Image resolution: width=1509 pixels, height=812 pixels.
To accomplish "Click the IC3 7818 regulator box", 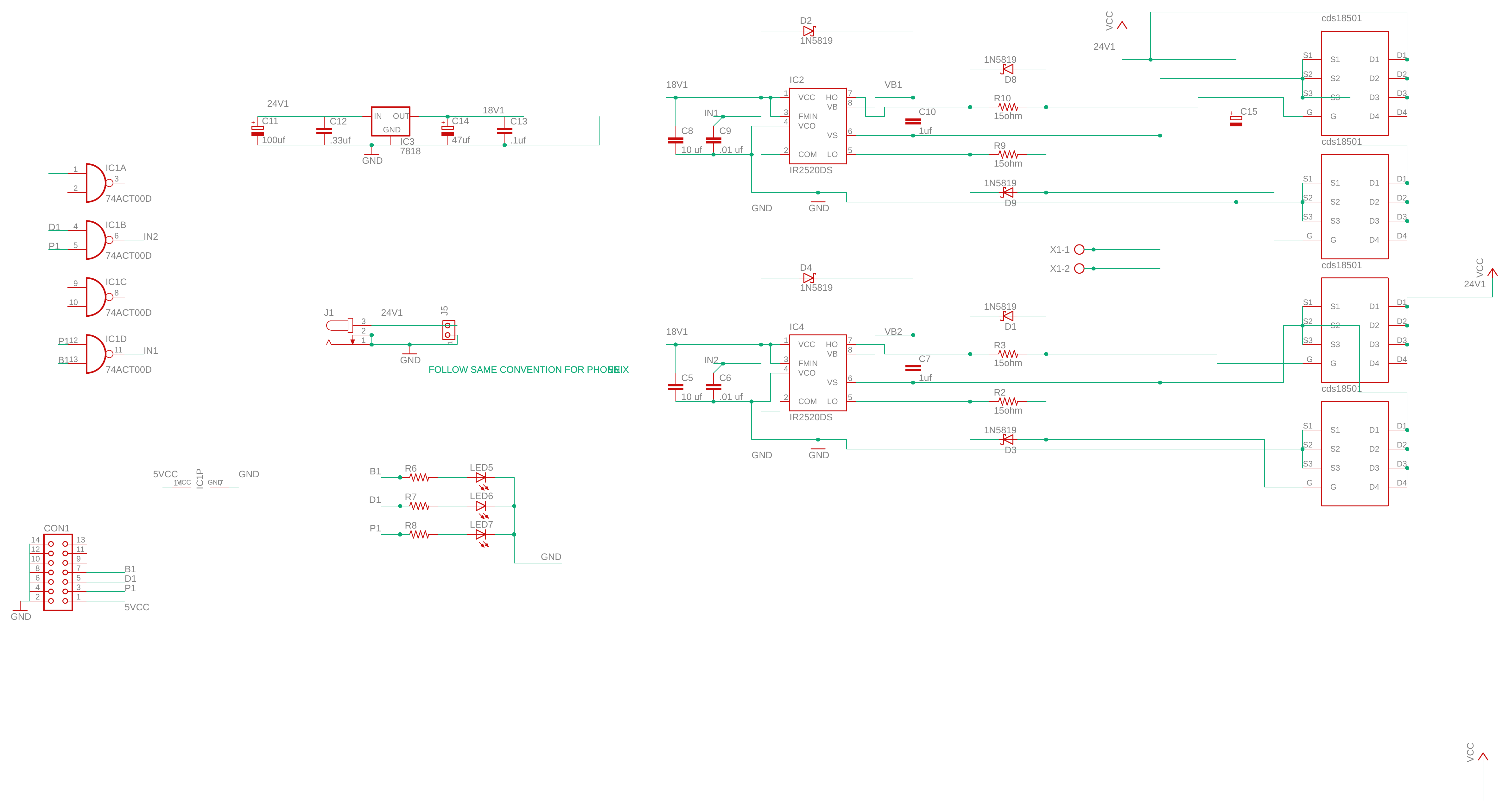I will click(x=390, y=121).
